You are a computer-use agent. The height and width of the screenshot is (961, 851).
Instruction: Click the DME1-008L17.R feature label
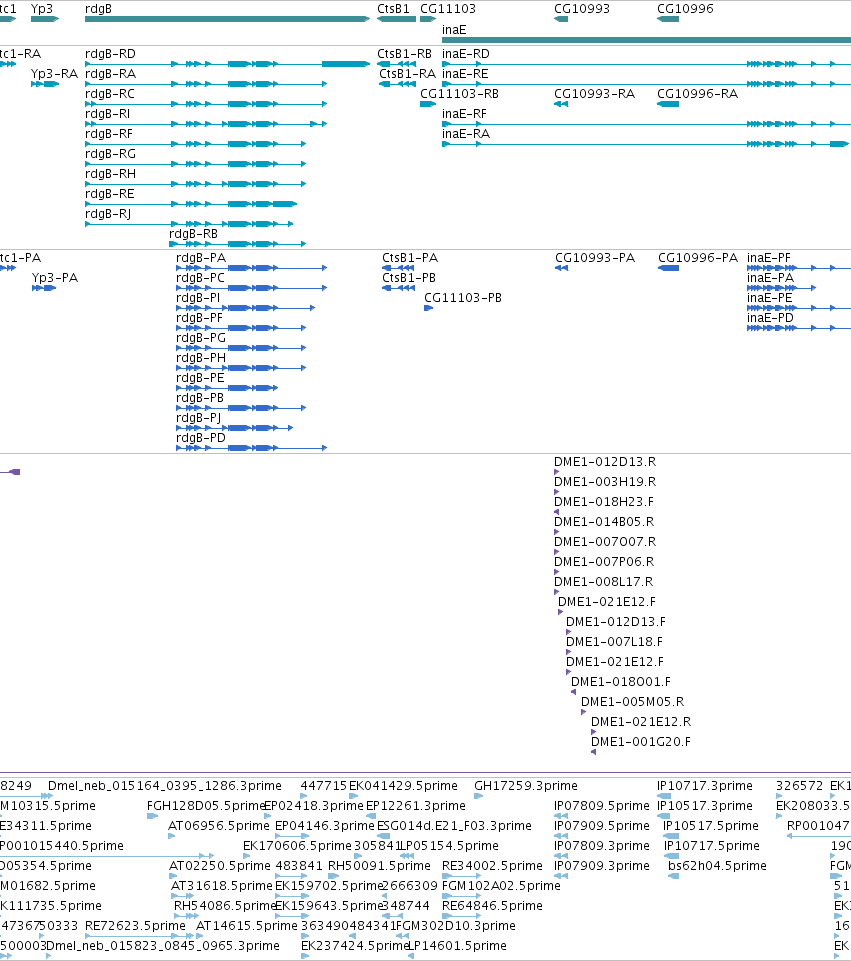pyautogui.click(x=603, y=582)
